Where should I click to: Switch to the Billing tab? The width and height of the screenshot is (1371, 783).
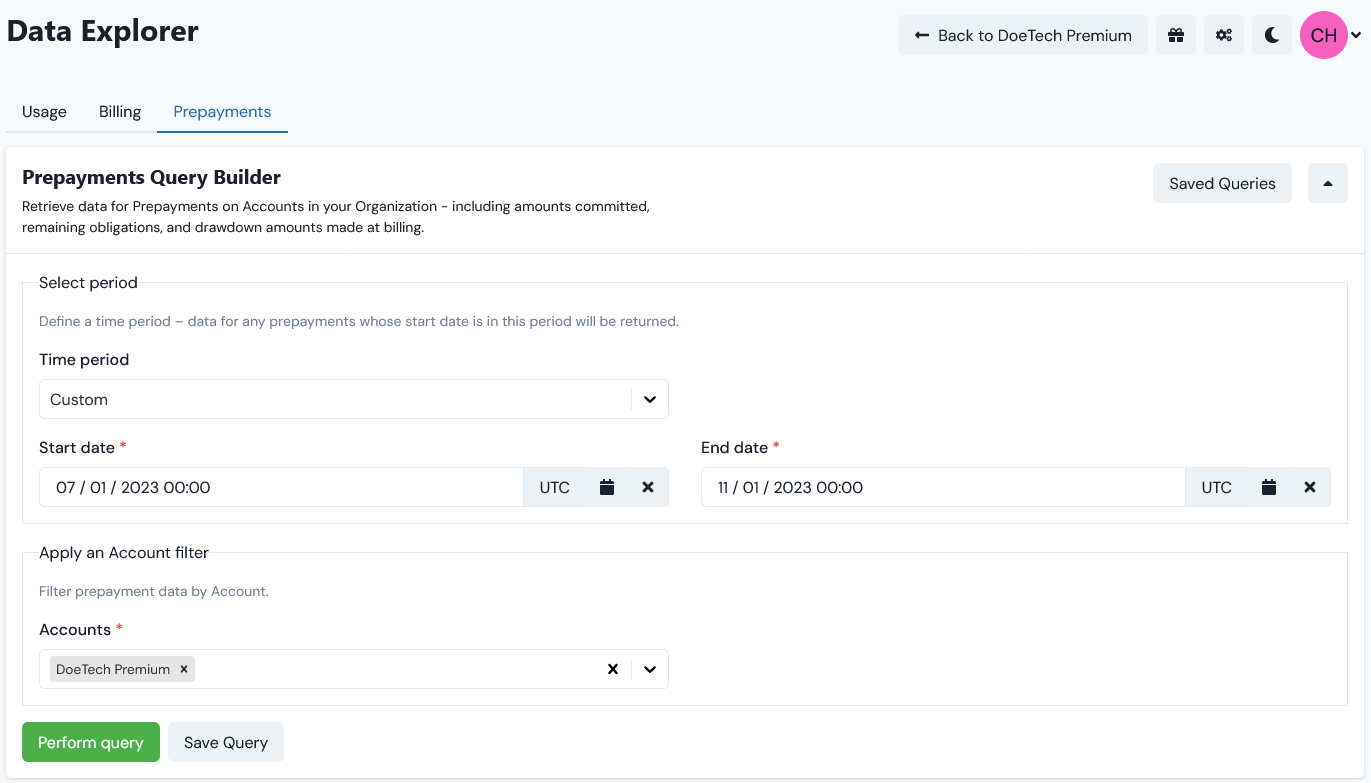[119, 111]
